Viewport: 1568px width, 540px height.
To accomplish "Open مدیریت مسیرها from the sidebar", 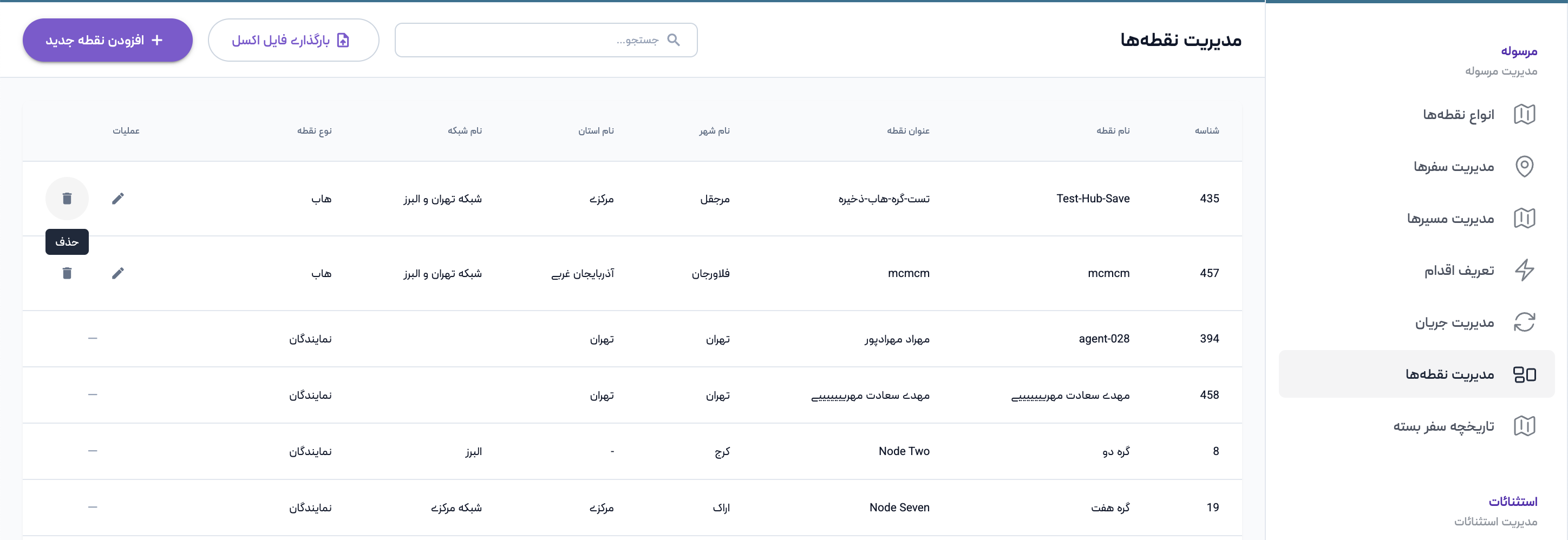I will (1450, 218).
